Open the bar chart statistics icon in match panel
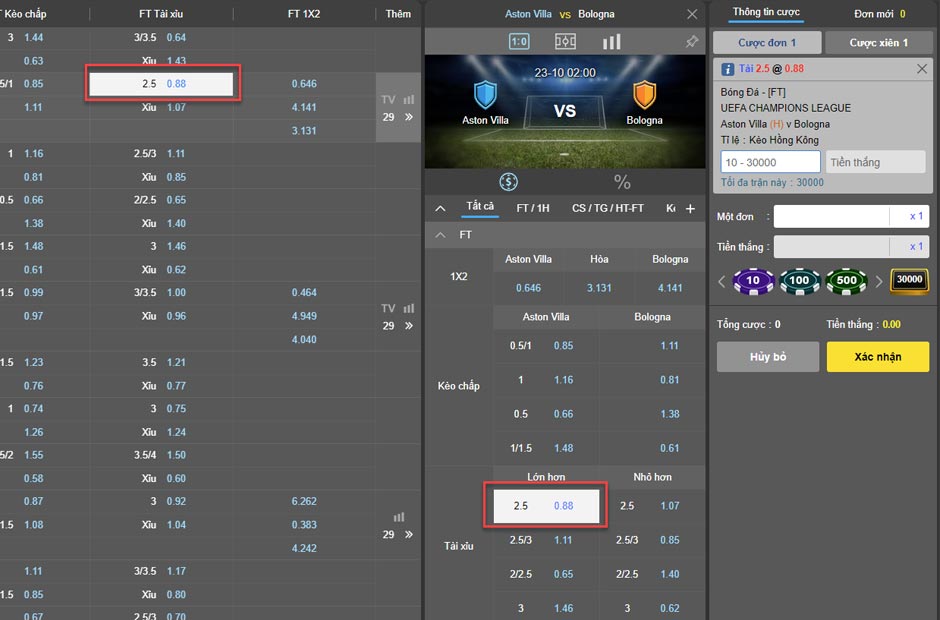Screen dimensions: 940x620 [x=611, y=41]
